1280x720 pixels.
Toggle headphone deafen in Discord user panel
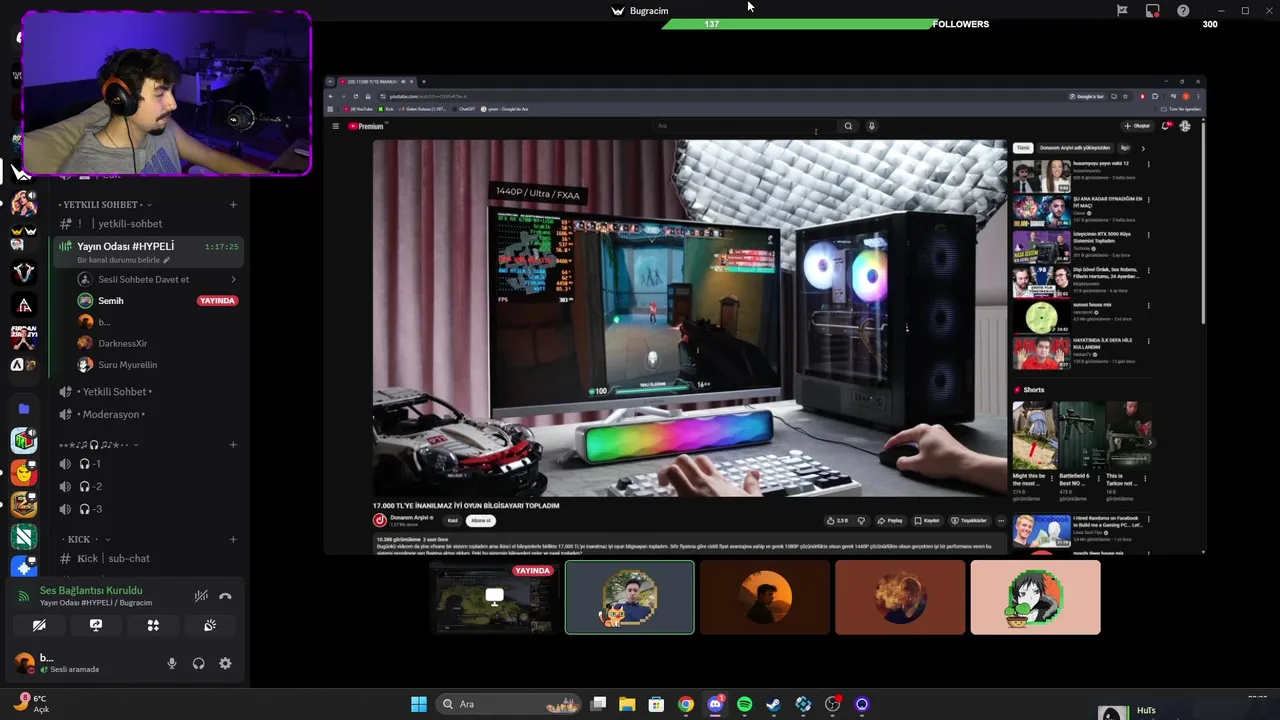tap(198, 663)
